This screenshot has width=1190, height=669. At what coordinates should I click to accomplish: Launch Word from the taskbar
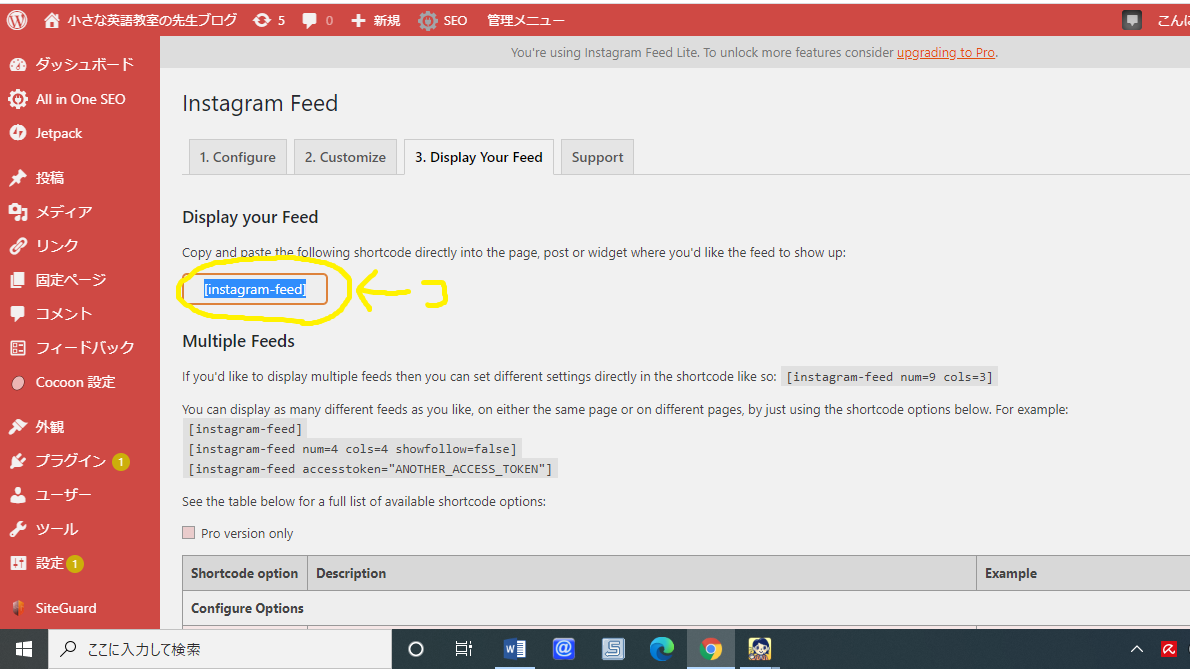click(515, 649)
